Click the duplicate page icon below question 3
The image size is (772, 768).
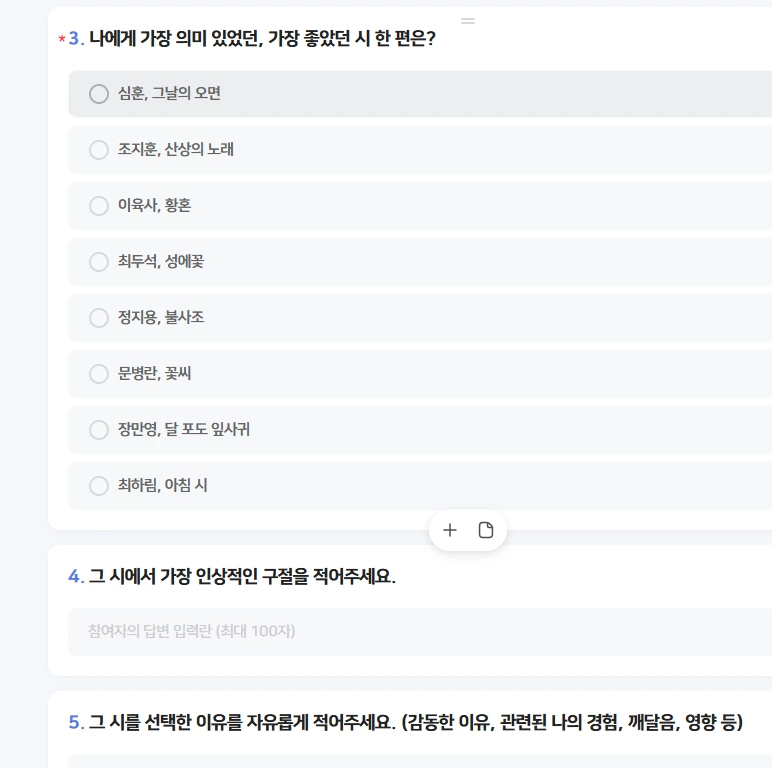tap(486, 530)
